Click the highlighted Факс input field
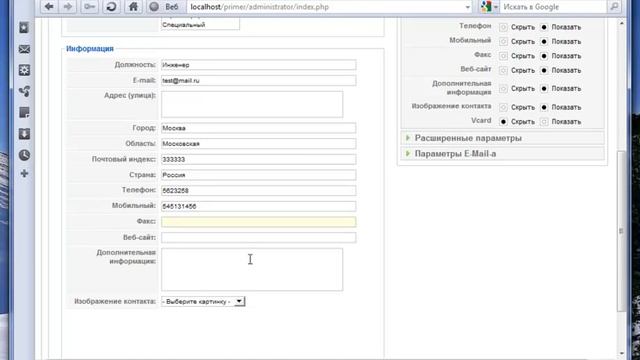The height and width of the screenshot is (360, 640). point(258,222)
